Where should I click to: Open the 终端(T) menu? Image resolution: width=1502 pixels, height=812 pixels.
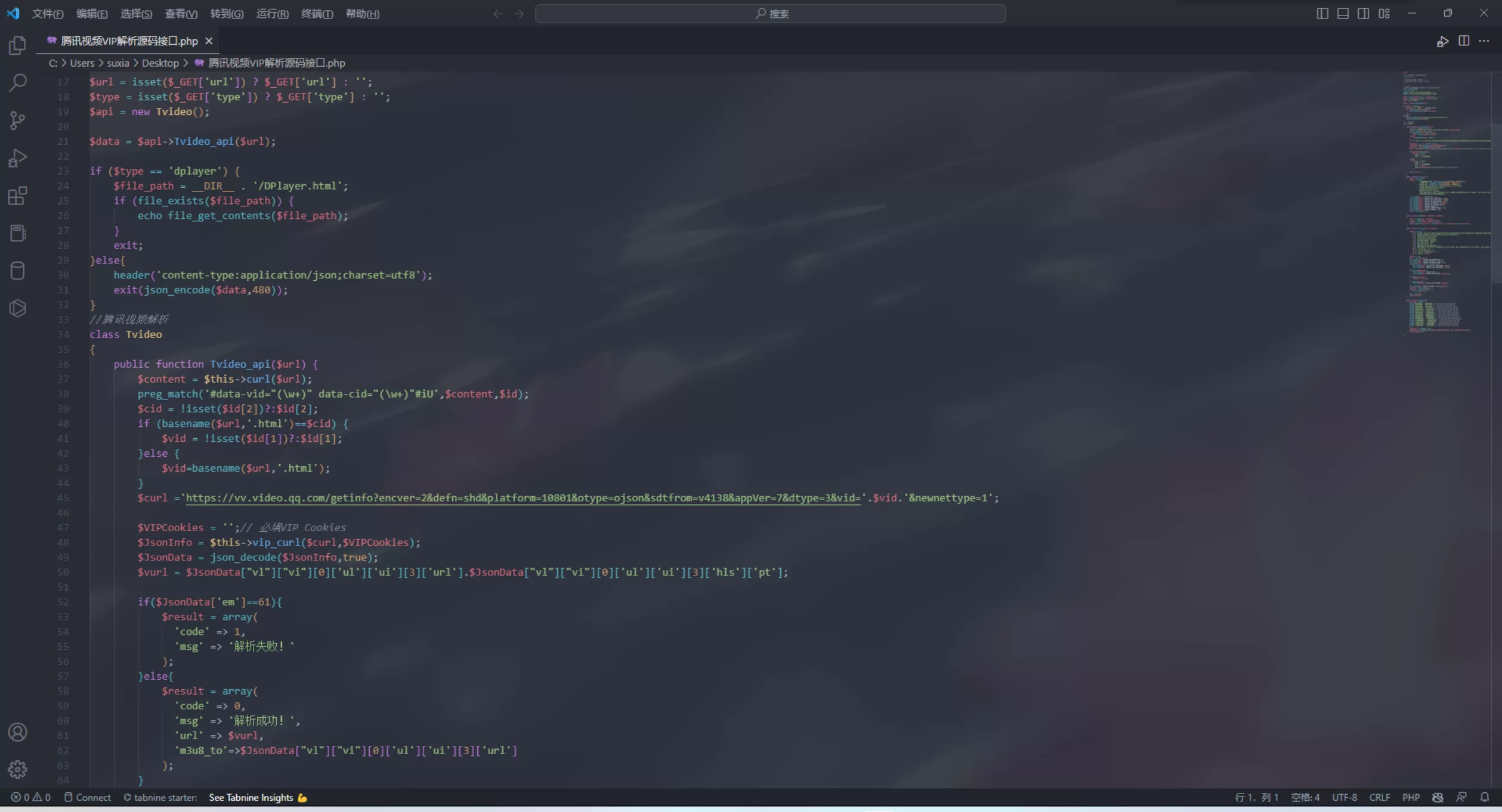(x=317, y=13)
